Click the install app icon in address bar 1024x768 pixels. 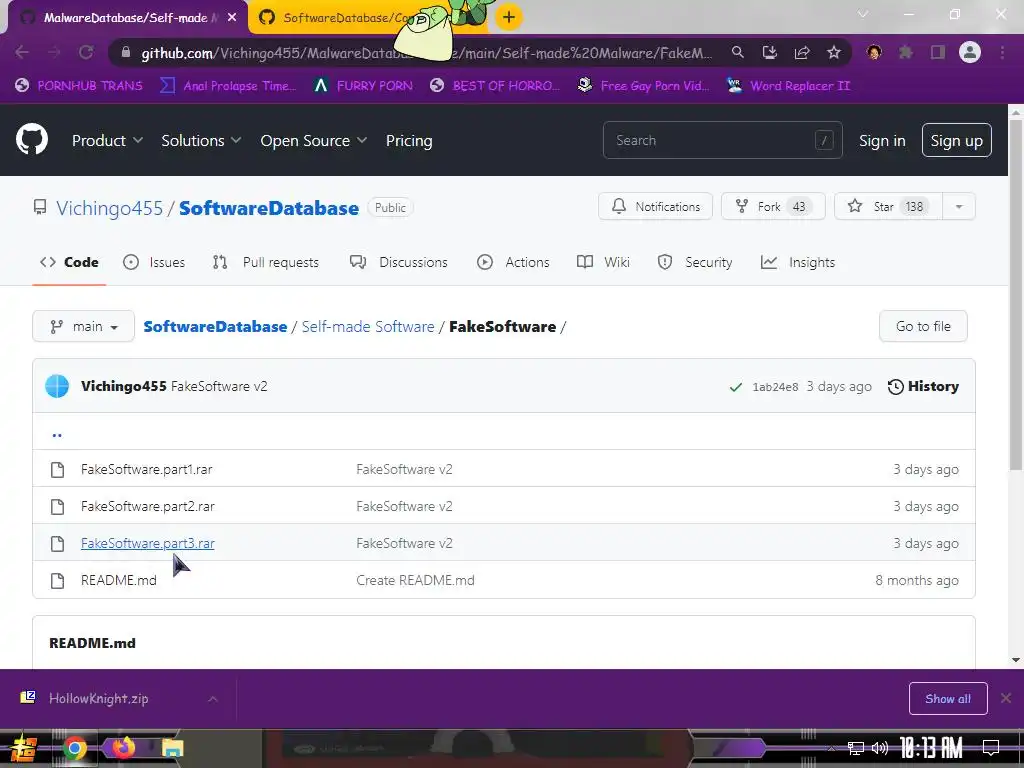pyautogui.click(x=770, y=52)
